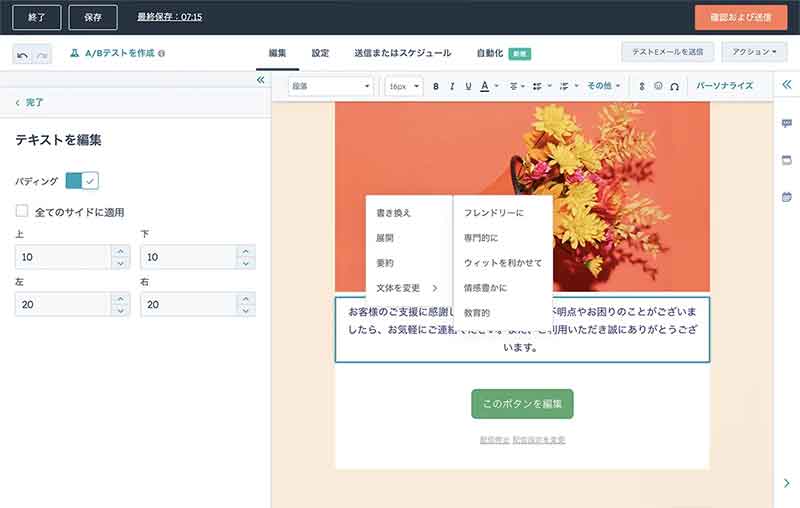Click the 上 padding input field
This screenshot has height=508, width=800.
click(63, 257)
